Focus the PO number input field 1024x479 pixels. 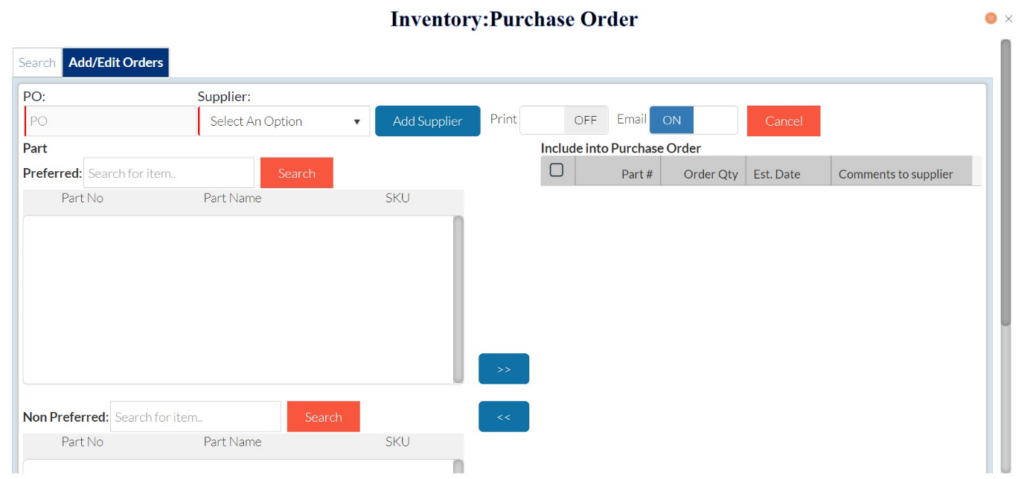[x=110, y=122]
